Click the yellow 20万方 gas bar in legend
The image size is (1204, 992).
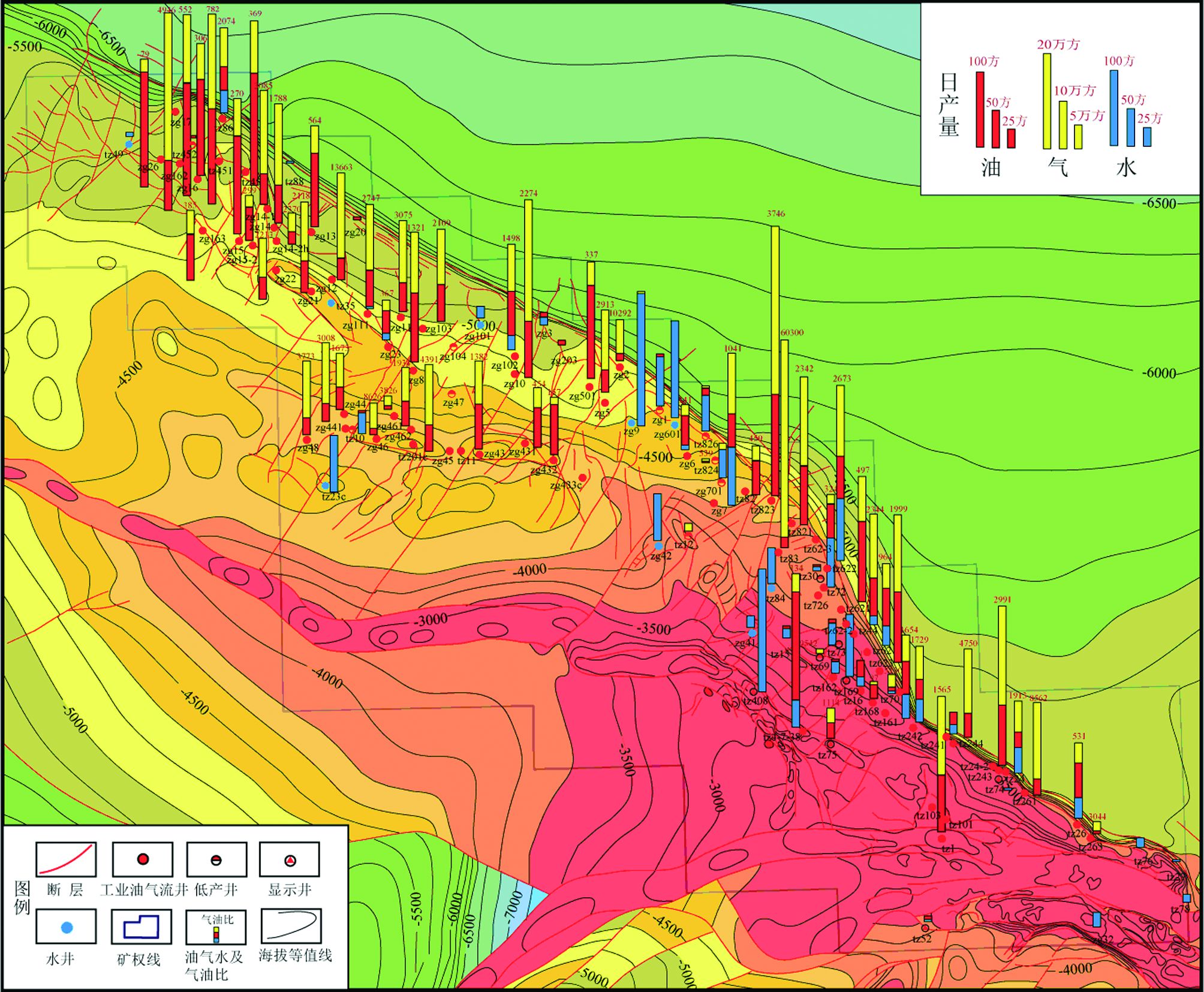(1047, 101)
